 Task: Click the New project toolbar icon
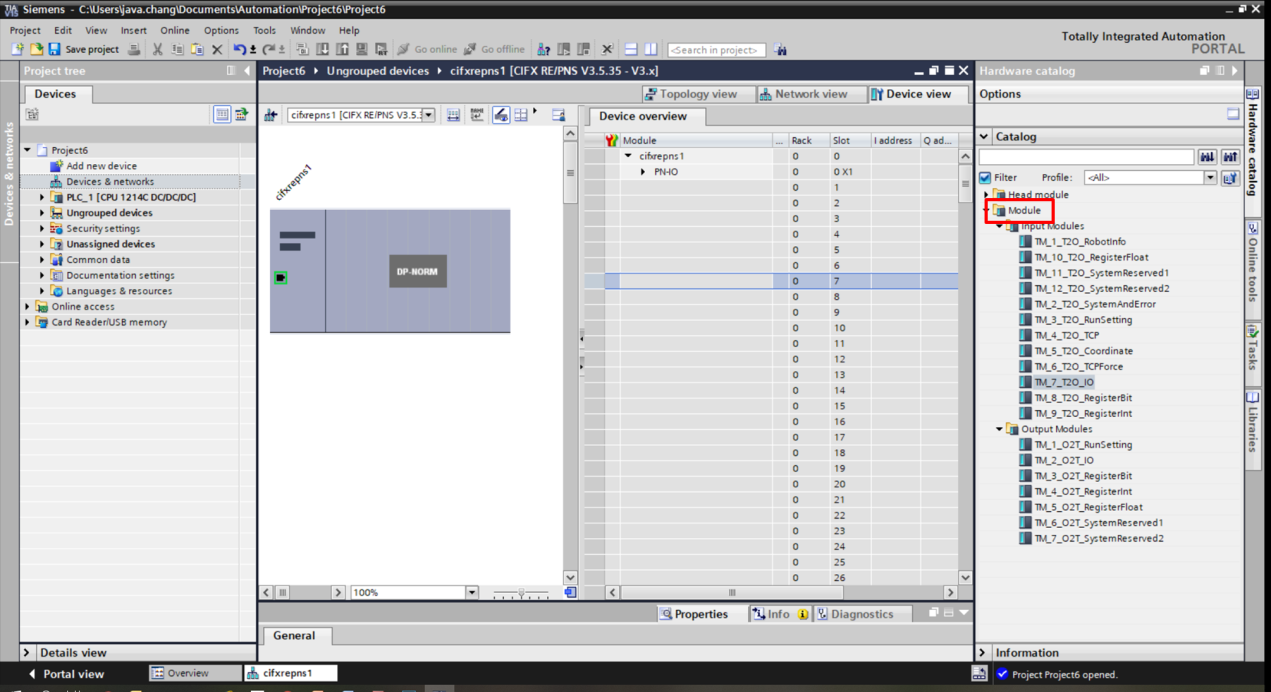18,49
